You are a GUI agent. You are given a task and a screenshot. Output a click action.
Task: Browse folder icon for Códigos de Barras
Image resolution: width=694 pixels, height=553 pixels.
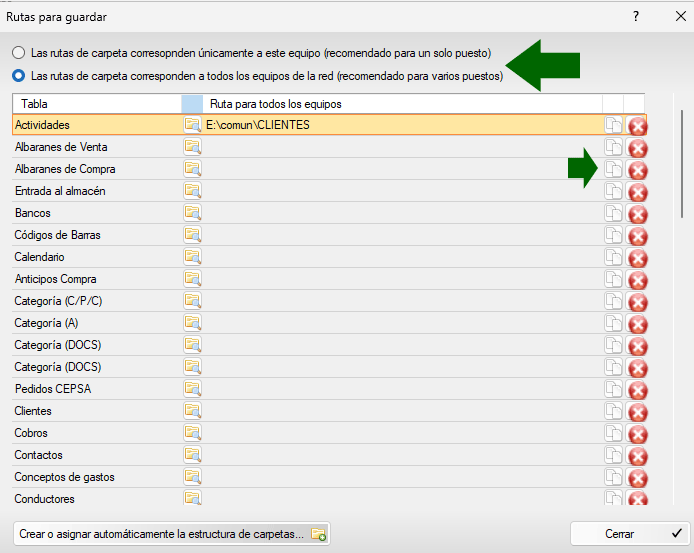192,235
